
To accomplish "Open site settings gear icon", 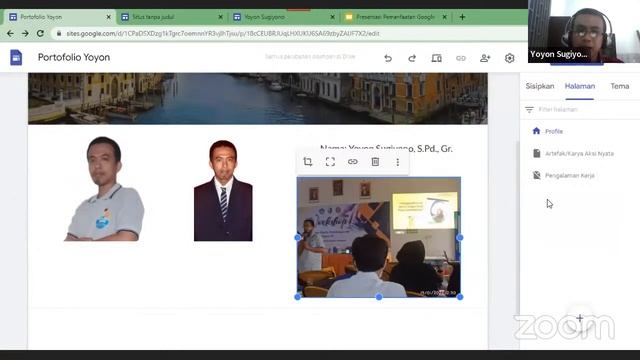I will tap(509, 58).
